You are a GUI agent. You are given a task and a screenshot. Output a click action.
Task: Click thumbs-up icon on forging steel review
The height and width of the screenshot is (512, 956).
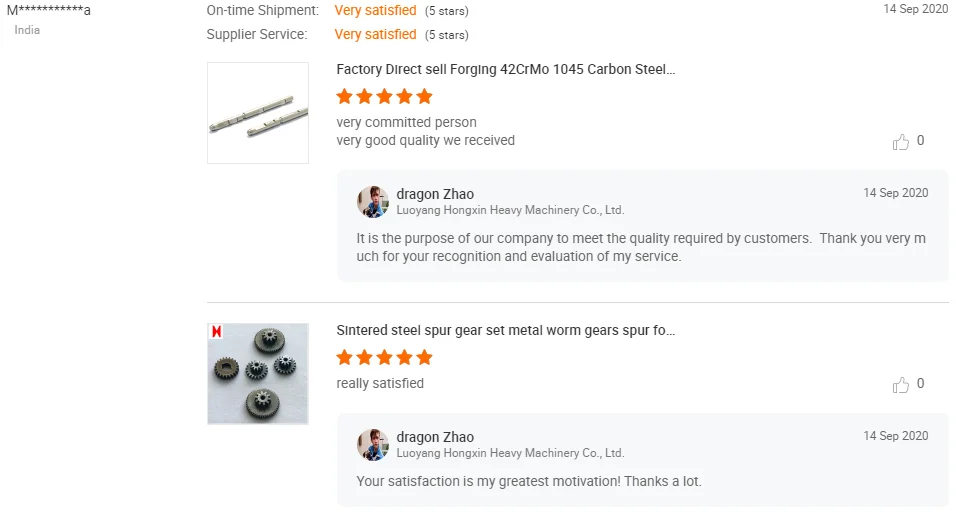tap(901, 142)
